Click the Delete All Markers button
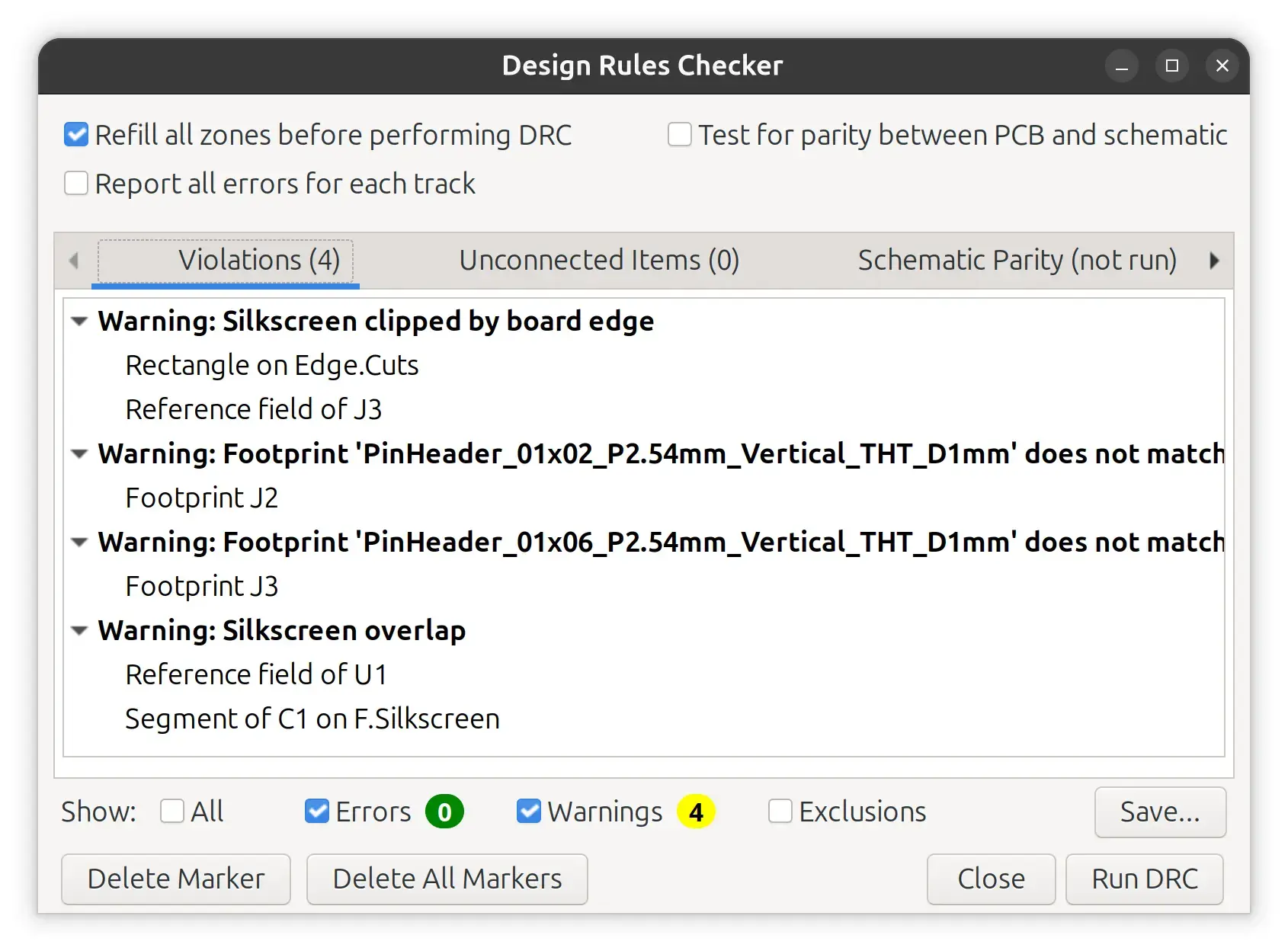Image resolution: width=1288 pixels, height=951 pixels. (x=447, y=879)
